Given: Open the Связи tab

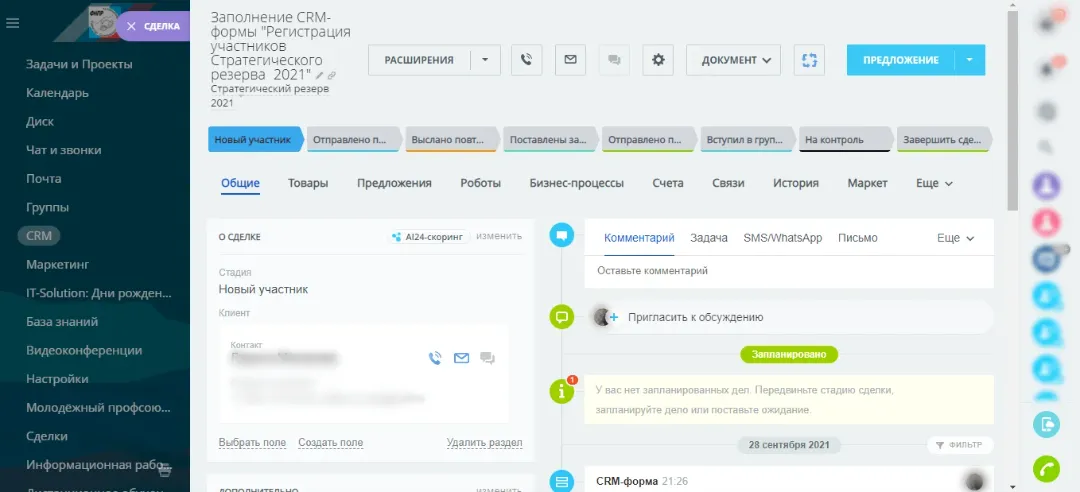Looking at the screenshot, I should (x=728, y=183).
